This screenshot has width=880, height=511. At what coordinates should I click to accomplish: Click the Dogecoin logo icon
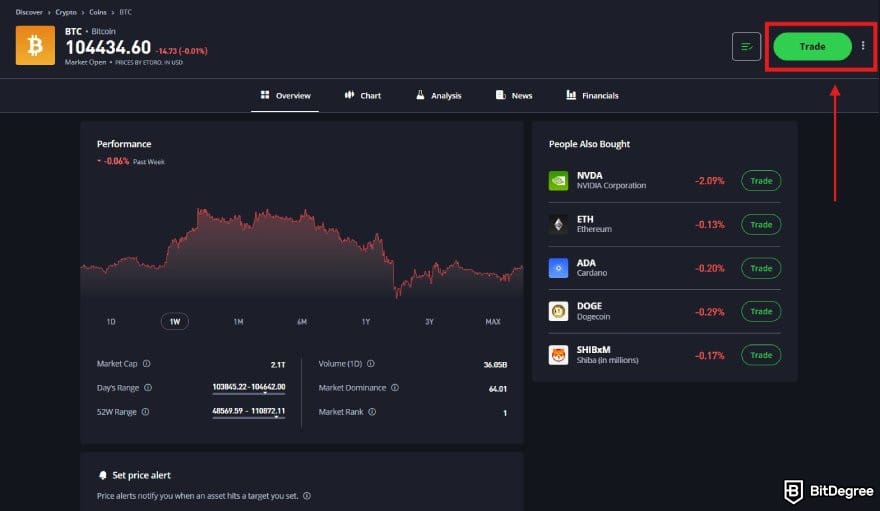(x=558, y=311)
